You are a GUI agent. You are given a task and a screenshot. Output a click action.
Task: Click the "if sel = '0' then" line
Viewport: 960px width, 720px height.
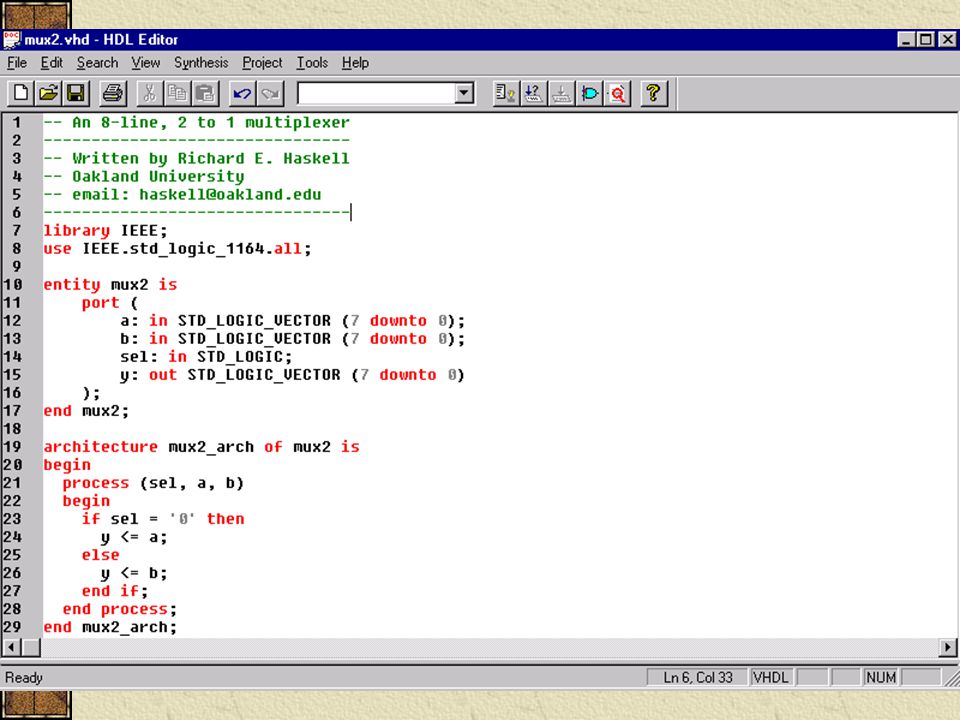tap(163, 519)
